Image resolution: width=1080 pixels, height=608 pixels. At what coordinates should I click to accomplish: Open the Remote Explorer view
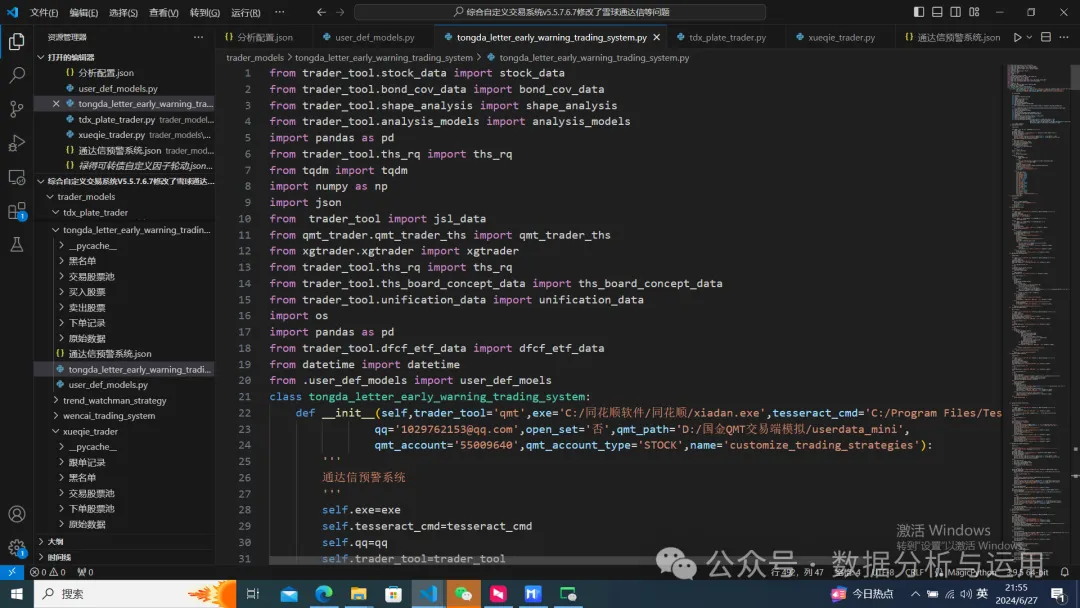click(x=17, y=177)
